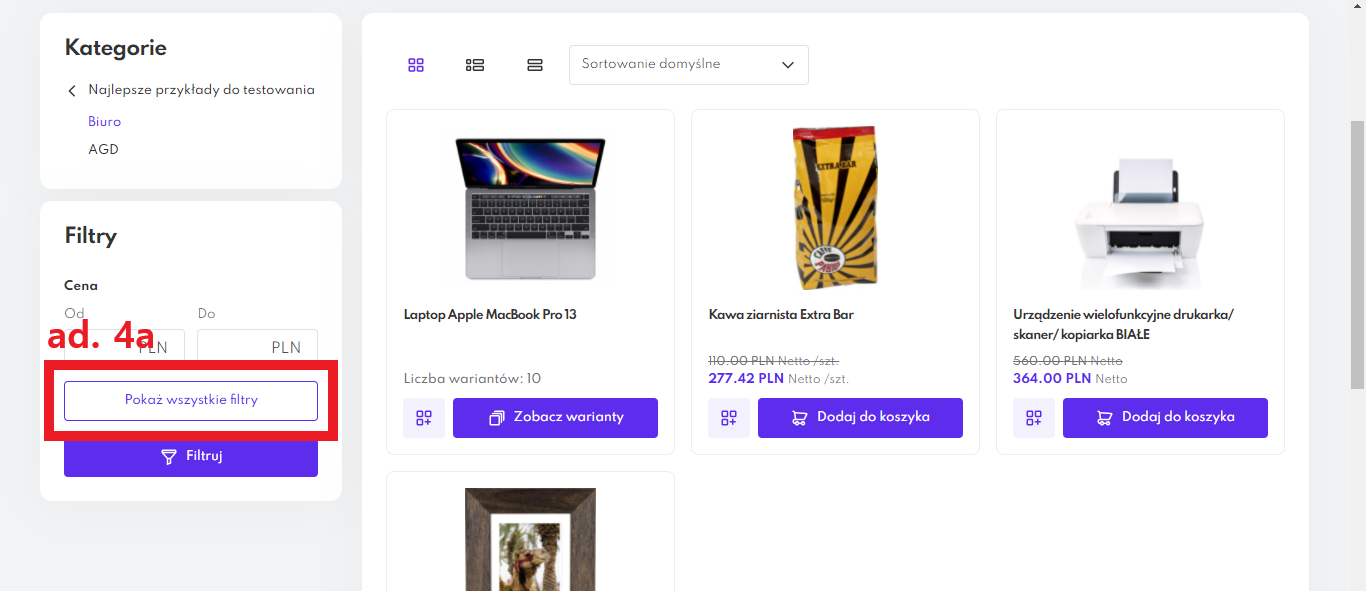Switch to grid view layout
Viewport: 1366px width, 591px height.
416,65
